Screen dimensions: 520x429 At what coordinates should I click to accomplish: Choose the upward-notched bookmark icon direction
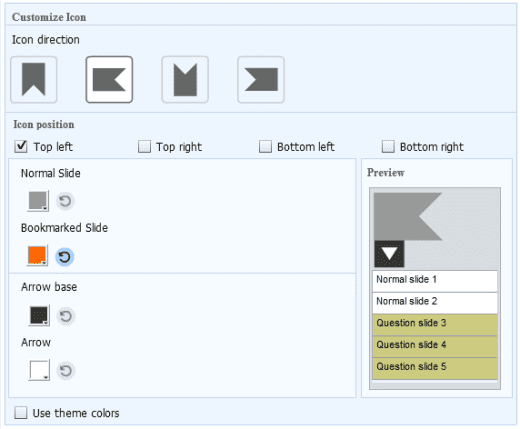pos(185,80)
